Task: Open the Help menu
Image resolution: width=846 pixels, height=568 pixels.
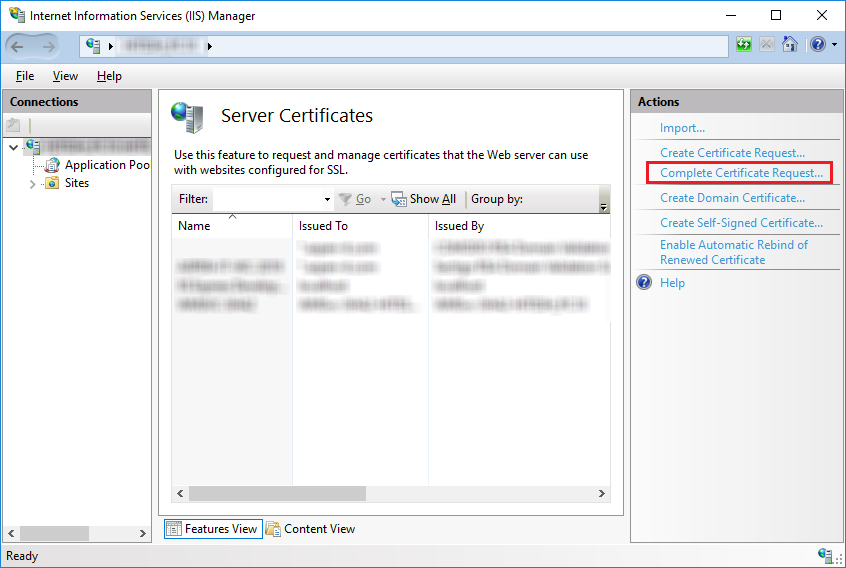Action: pos(109,76)
